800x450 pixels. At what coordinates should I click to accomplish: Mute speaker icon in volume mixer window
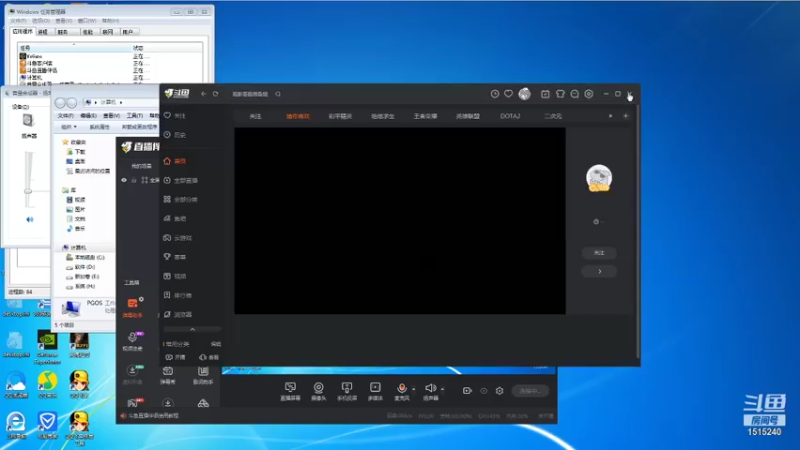tap(30, 219)
